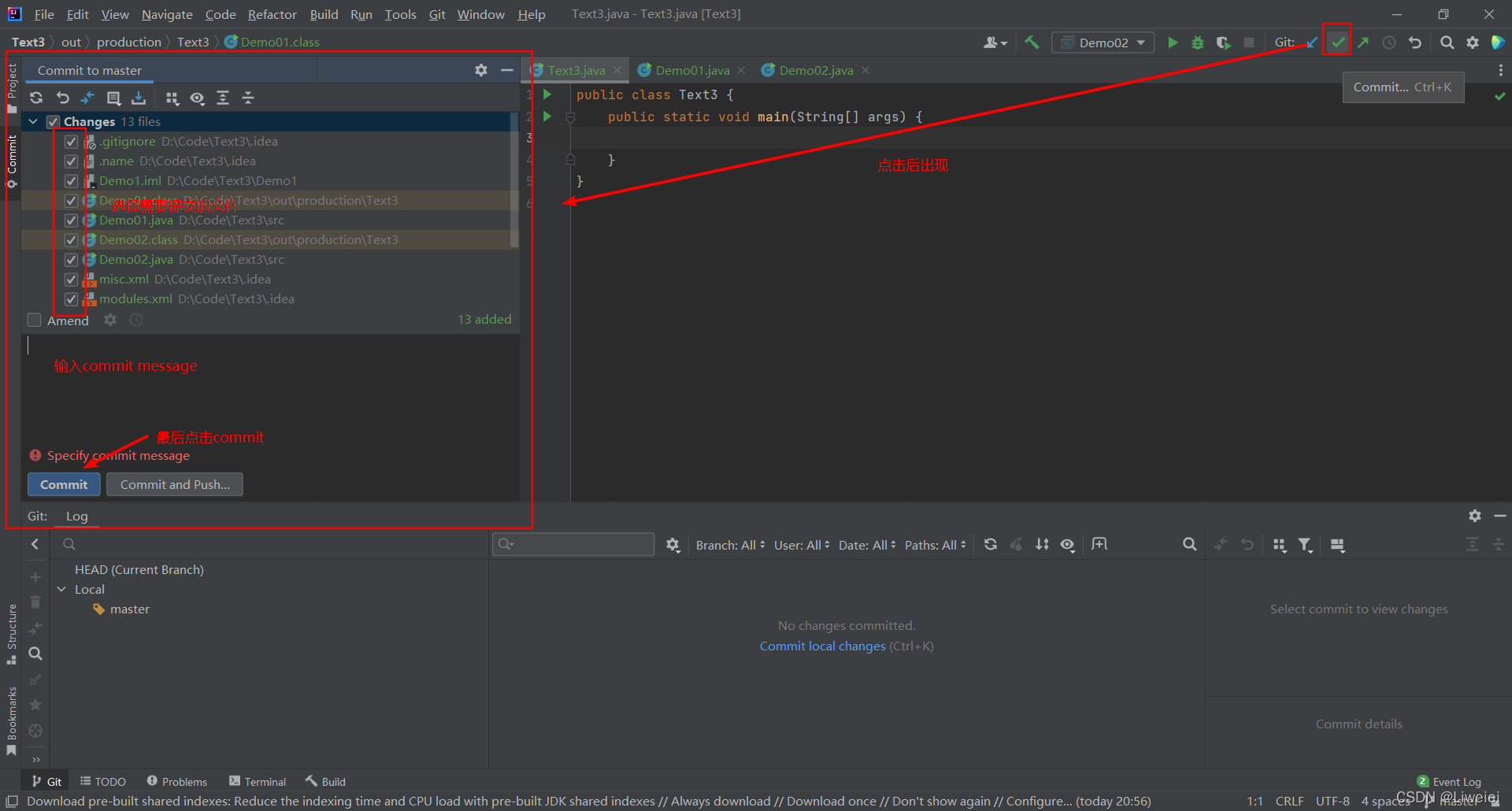Click Git Push green arrow icon

pos(1363,43)
